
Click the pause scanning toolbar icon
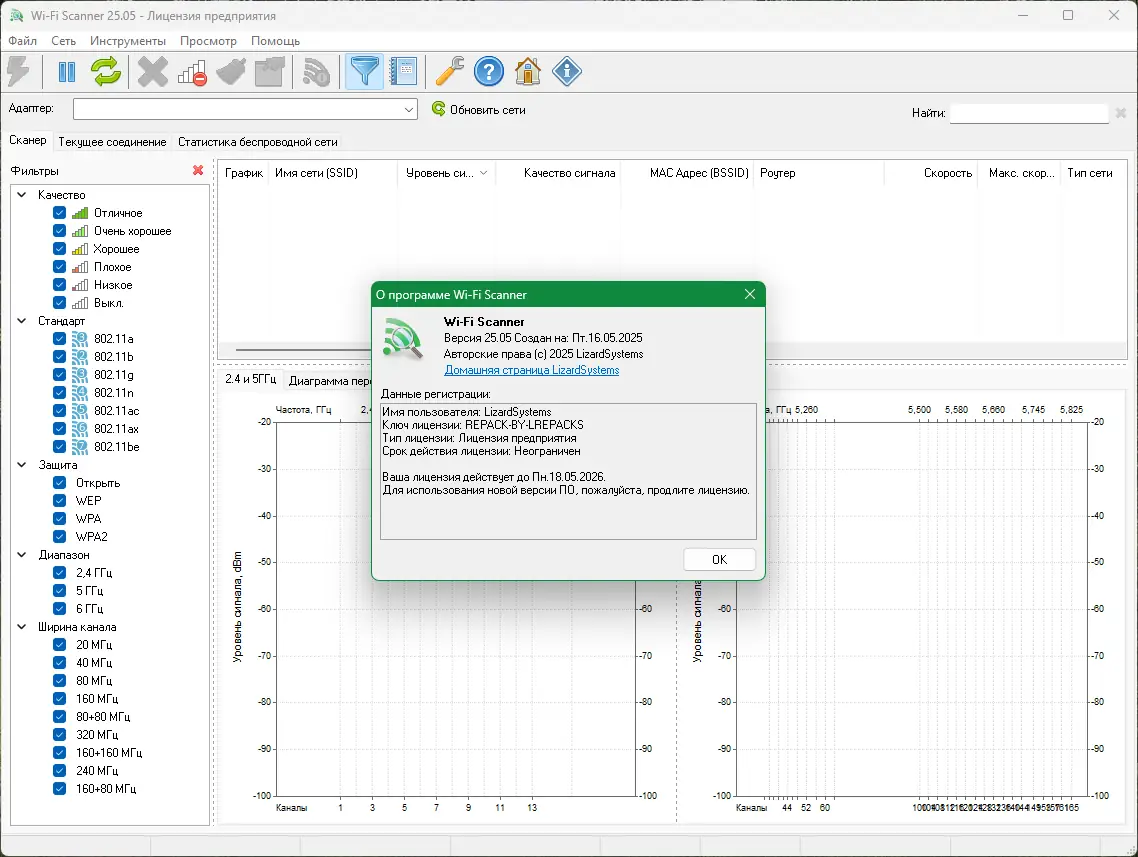pos(67,72)
